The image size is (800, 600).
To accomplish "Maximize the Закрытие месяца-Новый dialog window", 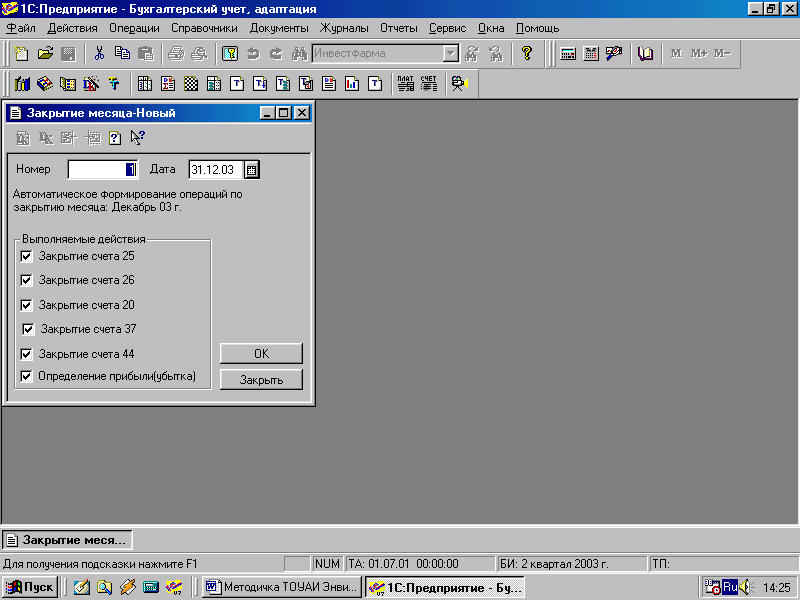I will pos(284,113).
